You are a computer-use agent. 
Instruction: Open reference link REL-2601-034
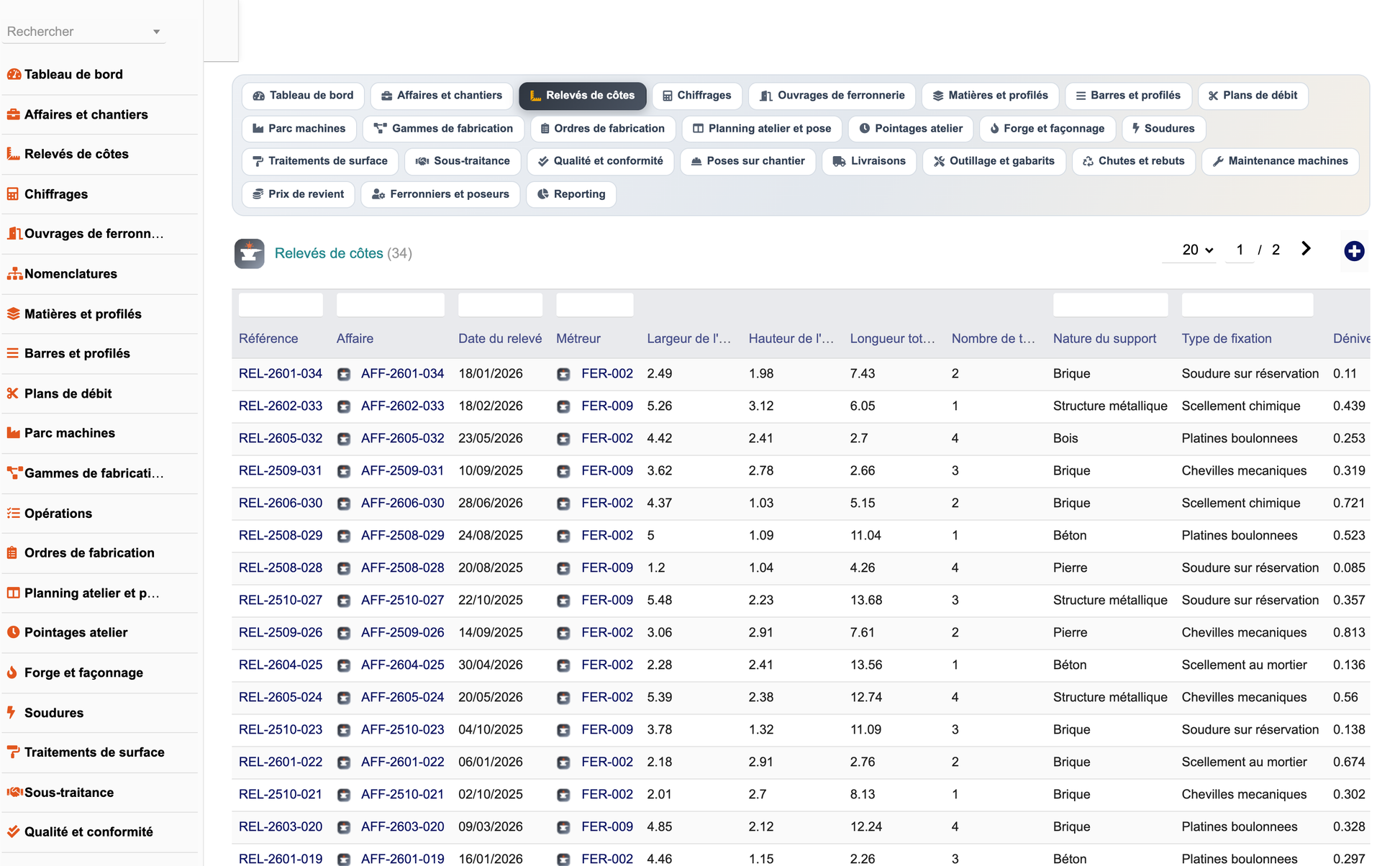(281, 374)
